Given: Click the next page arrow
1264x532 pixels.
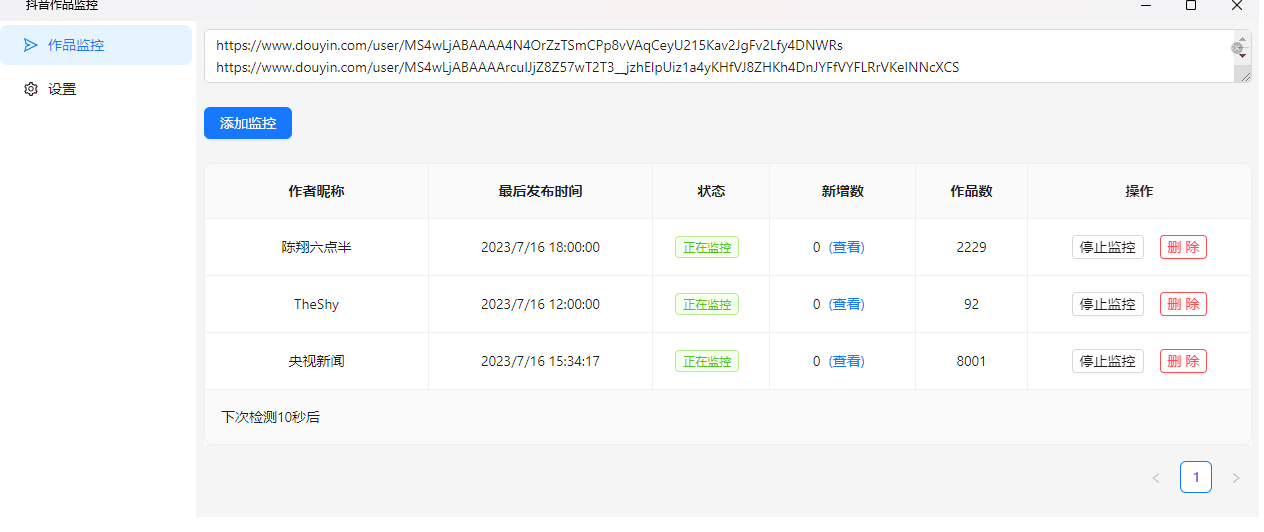Looking at the screenshot, I should 1236,478.
